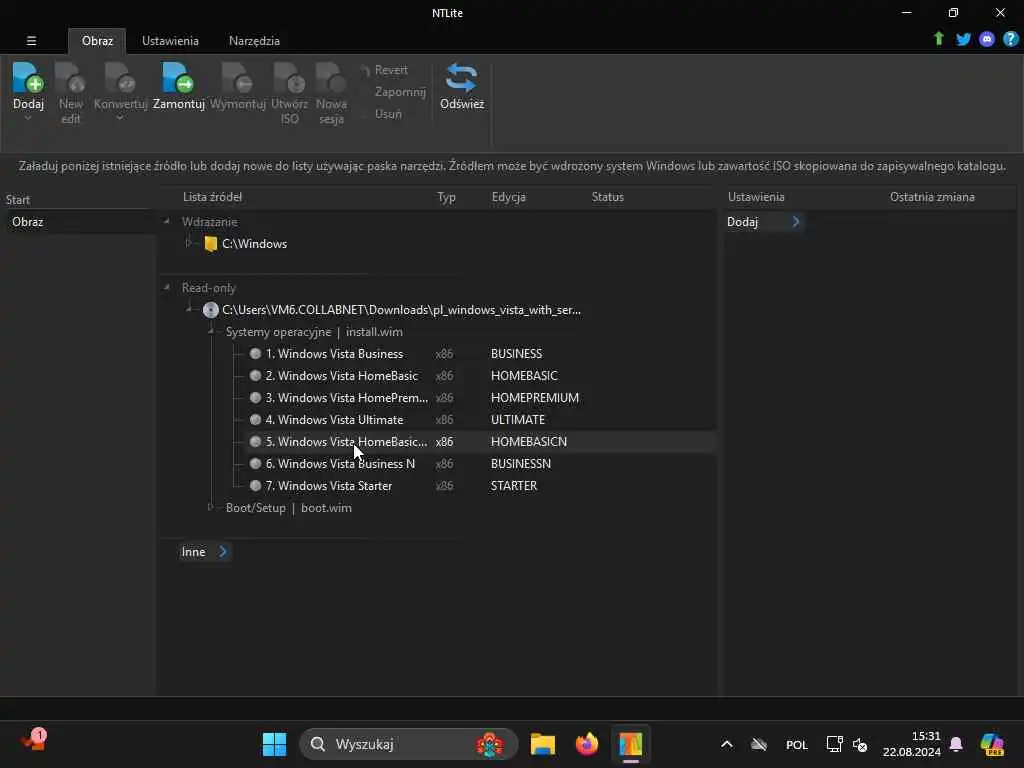Click the Utwórz ISO icon
Screen dimensions: 1024x768
pos(289,77)
